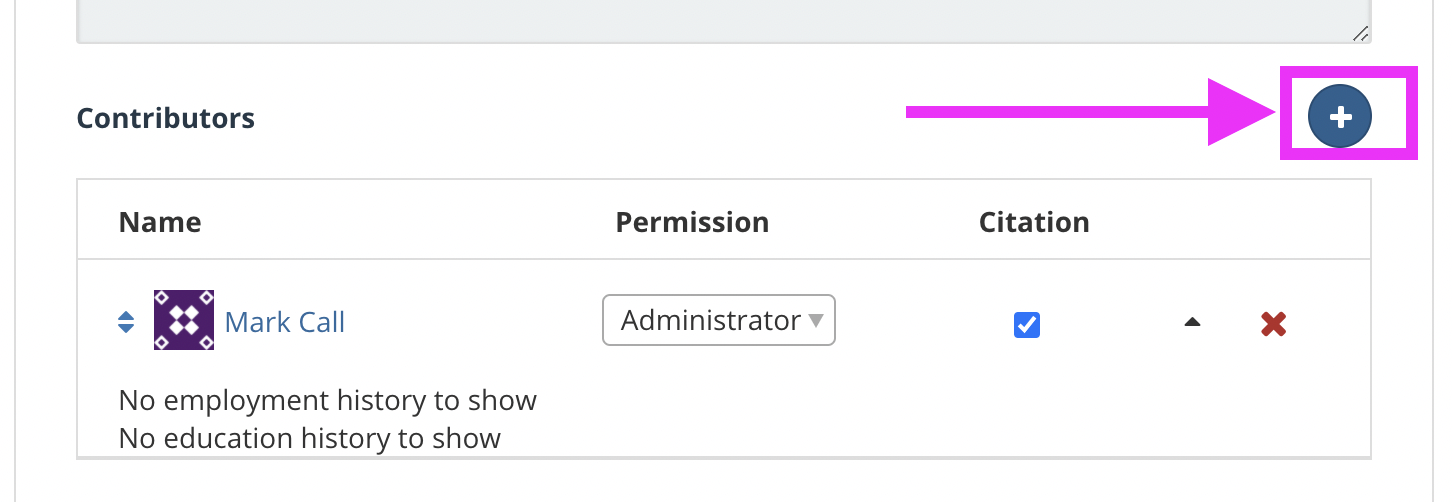Uncheck the Citation checkbox for Mark Call

[1027, 324]
